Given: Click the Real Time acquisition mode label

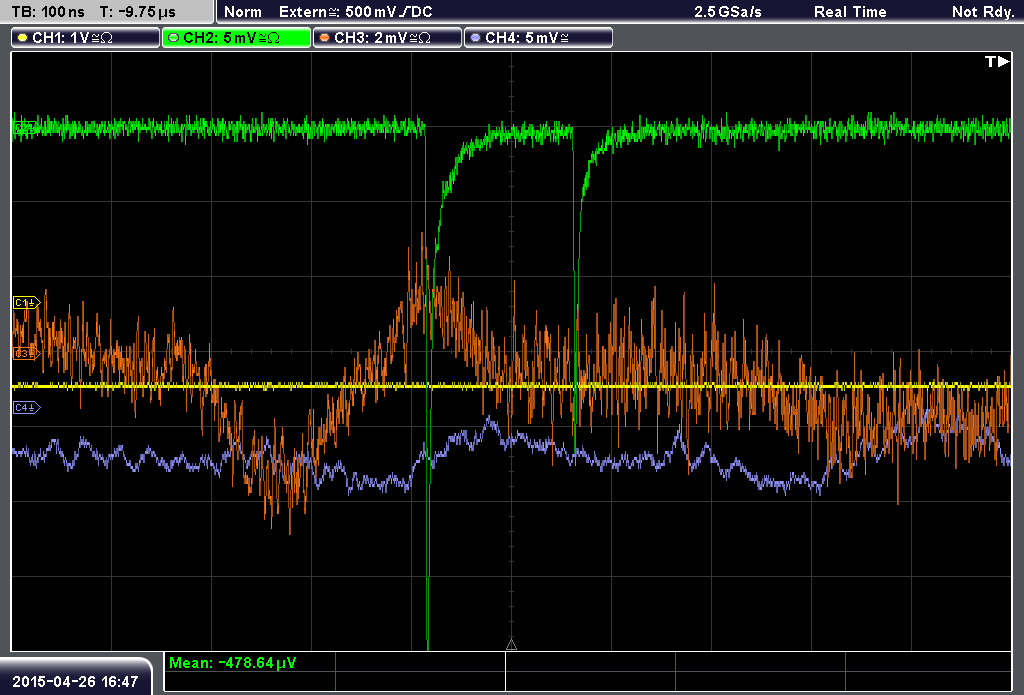Looking at the screenshot, I should pos(850,12).
